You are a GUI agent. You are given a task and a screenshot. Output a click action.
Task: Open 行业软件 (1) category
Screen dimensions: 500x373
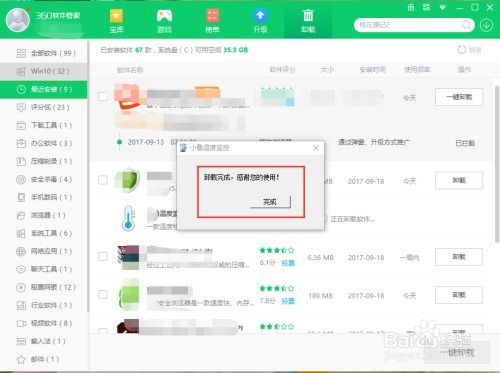click(x=44, y=305)
